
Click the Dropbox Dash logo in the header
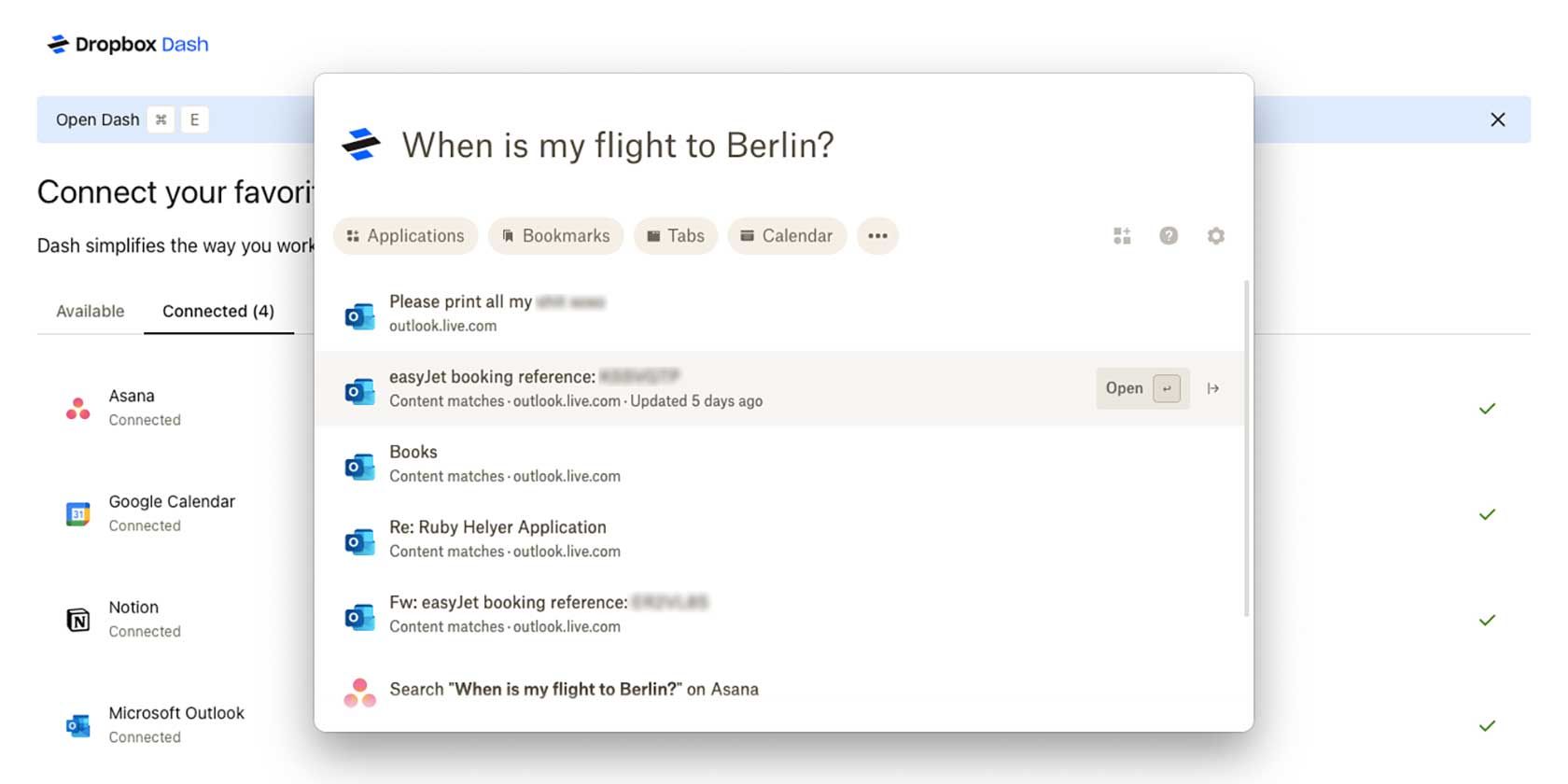[128, 44]
